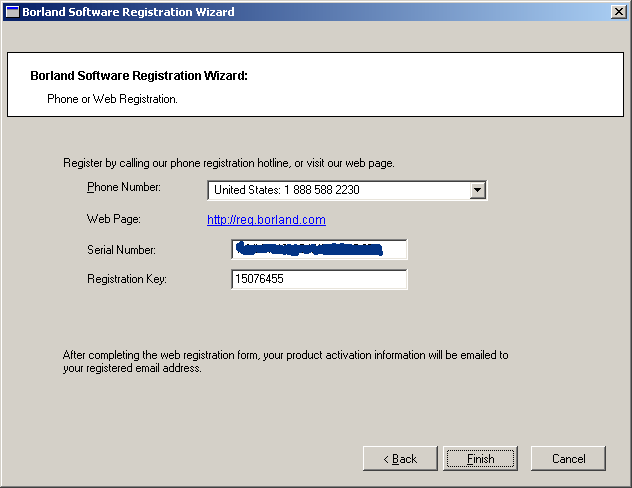Open the http://reg.borland.com link

click(266, 220)
